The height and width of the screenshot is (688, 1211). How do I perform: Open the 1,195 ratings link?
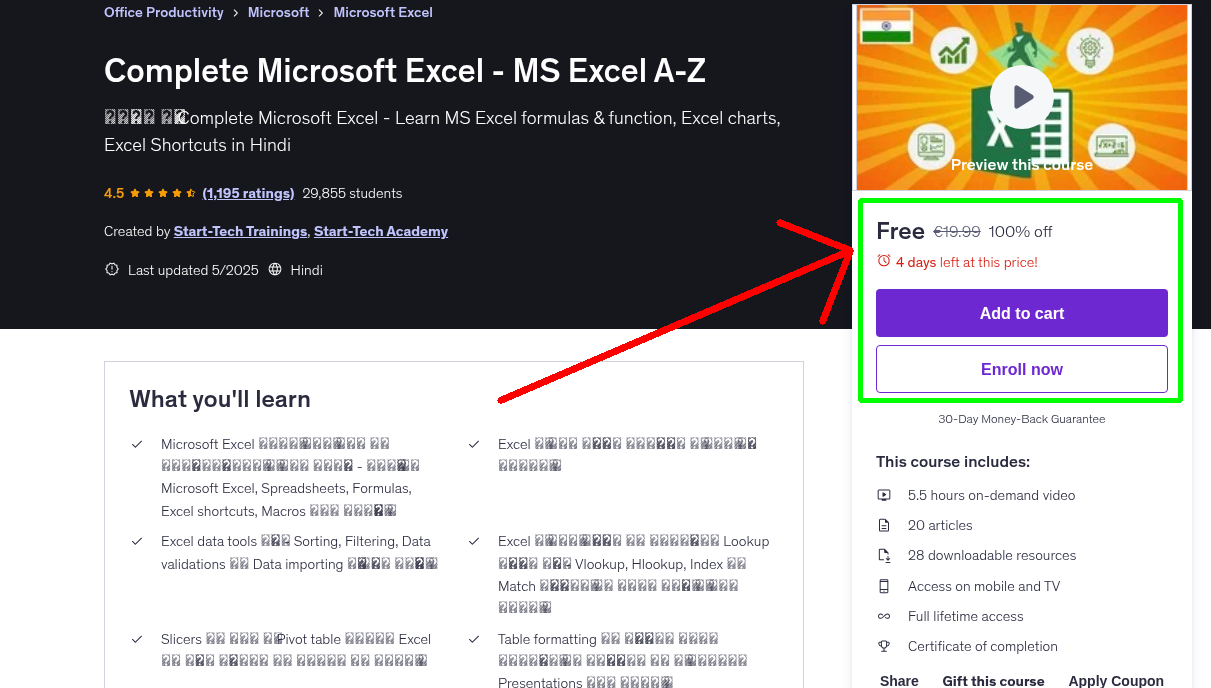tap(248, 193)
